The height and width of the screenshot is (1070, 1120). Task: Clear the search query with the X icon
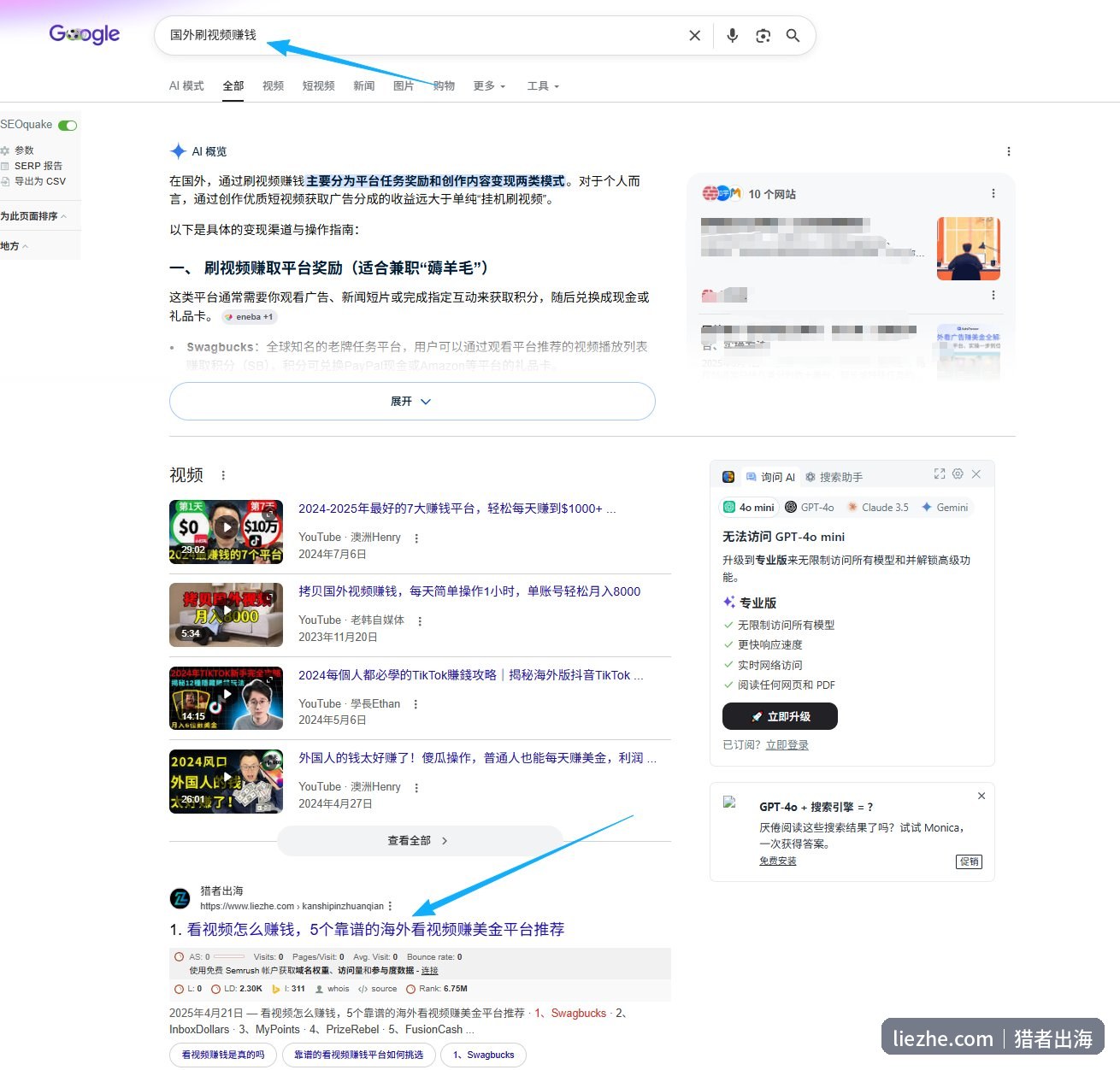pos(694,35)
